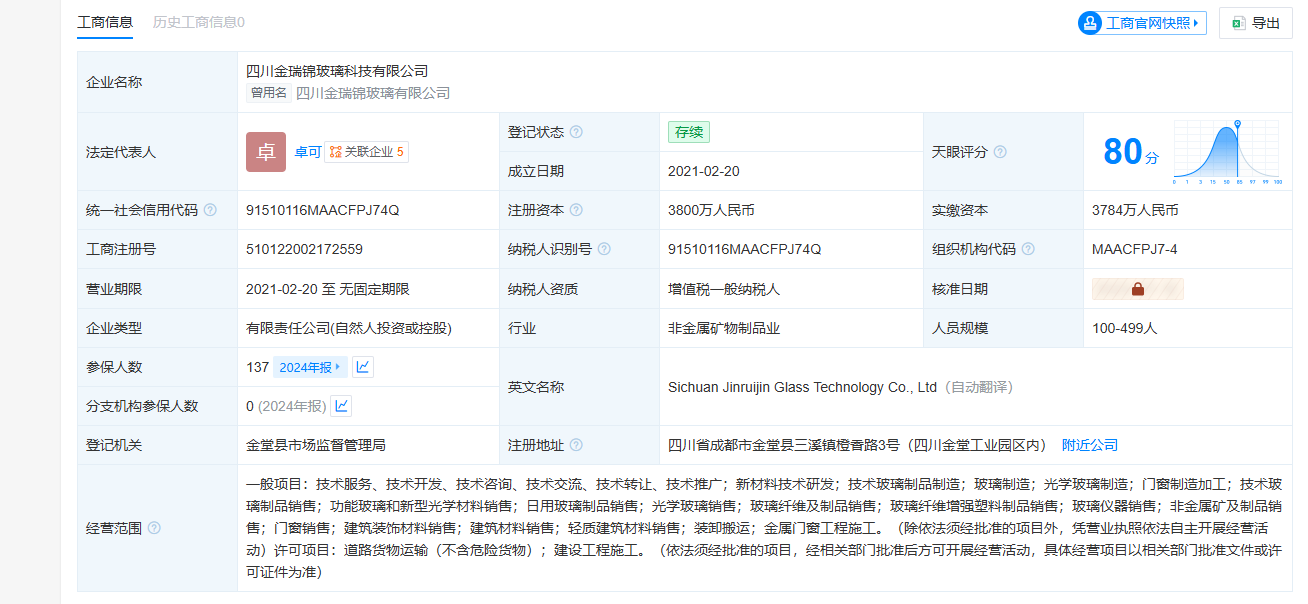Click the 导出 export button
Screen dimensions: 1308x604
pyautogui.click(x=1256, y=23)
